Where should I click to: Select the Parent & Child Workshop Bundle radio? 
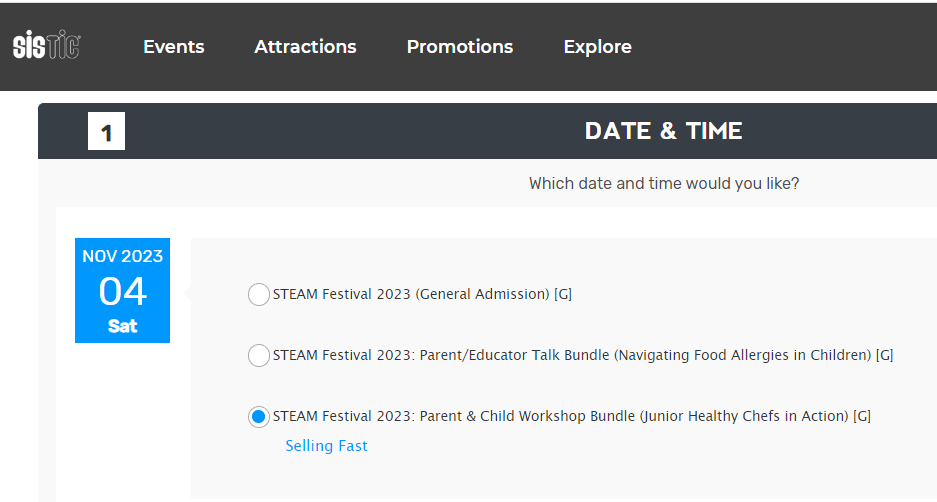pos(259,416)
